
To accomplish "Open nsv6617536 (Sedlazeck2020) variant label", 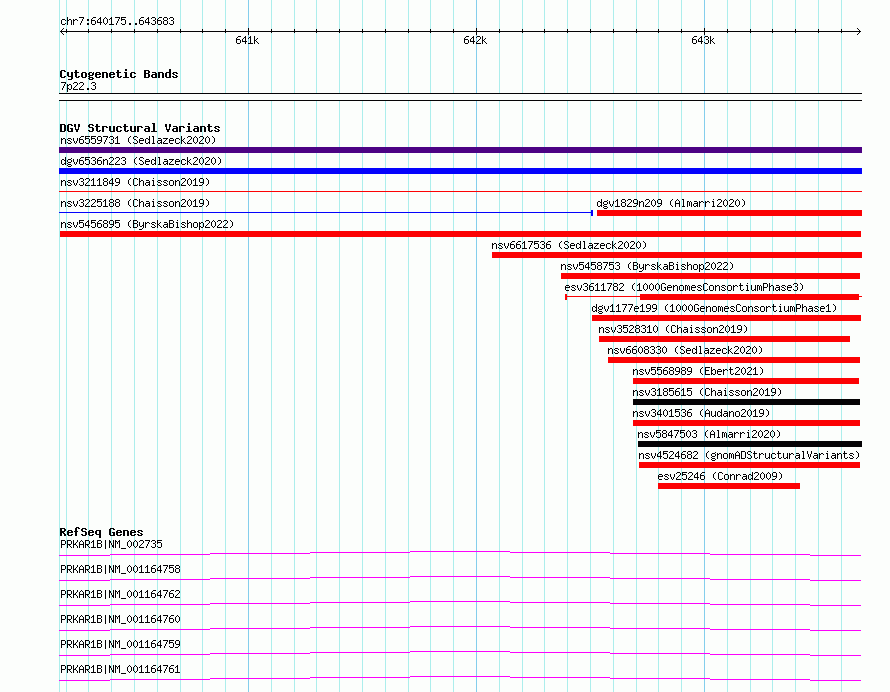I will click(569, 245).
